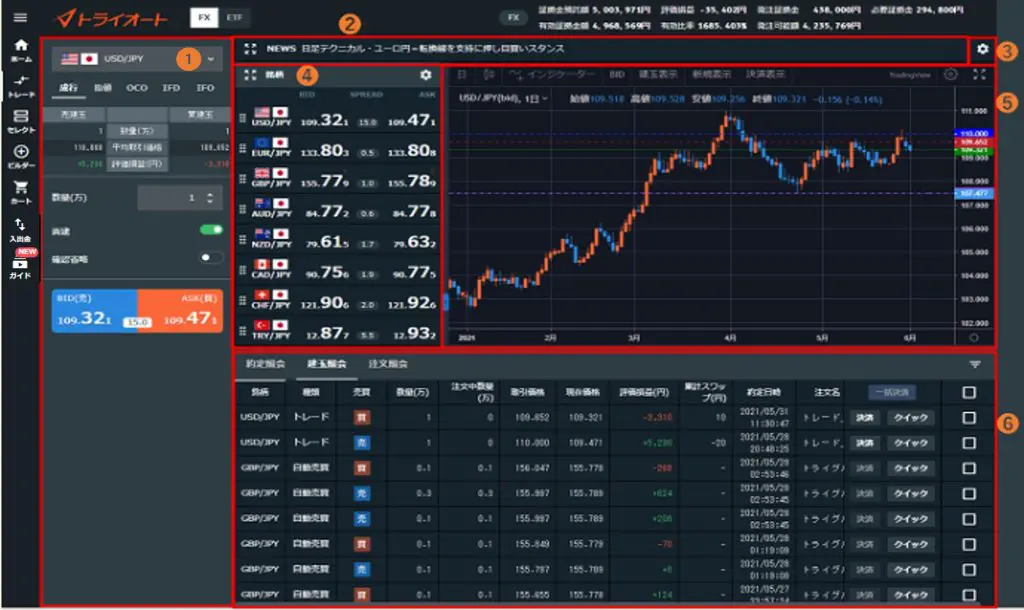Screen dimensions: 1024x610
Task: Click the gear icon beside the news bar
Action: 982,49
